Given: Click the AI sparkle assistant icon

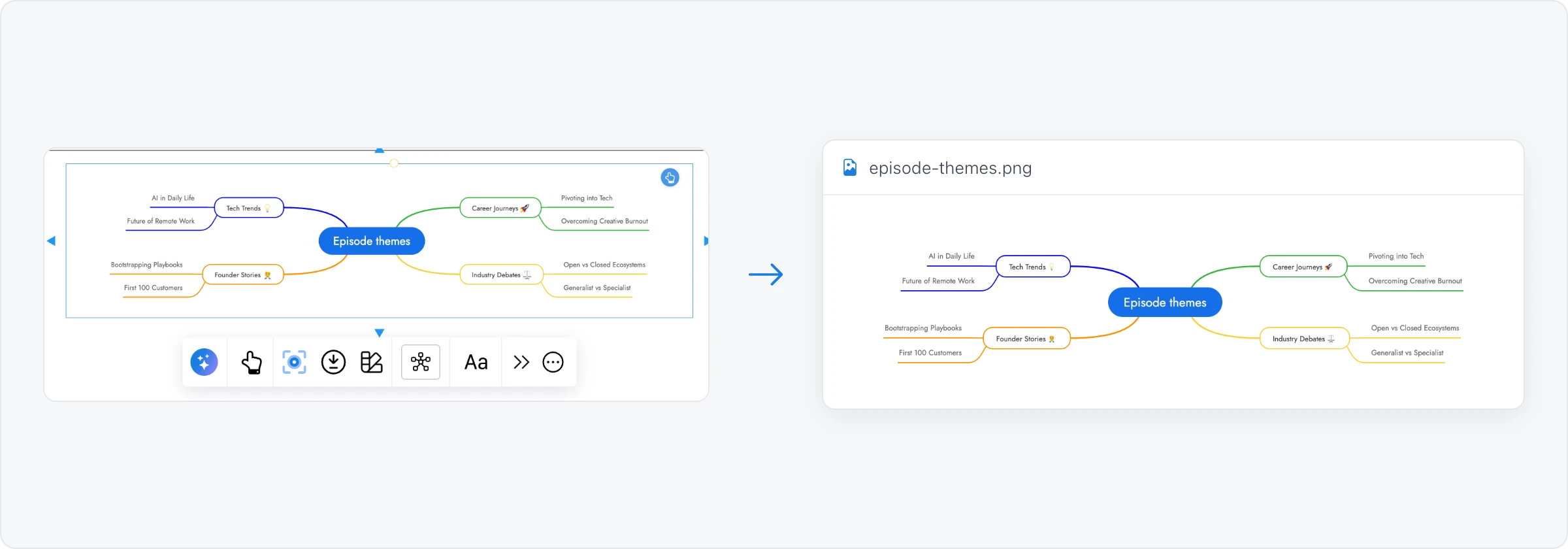Looking at the screenshot, I should tap(204, 362).
